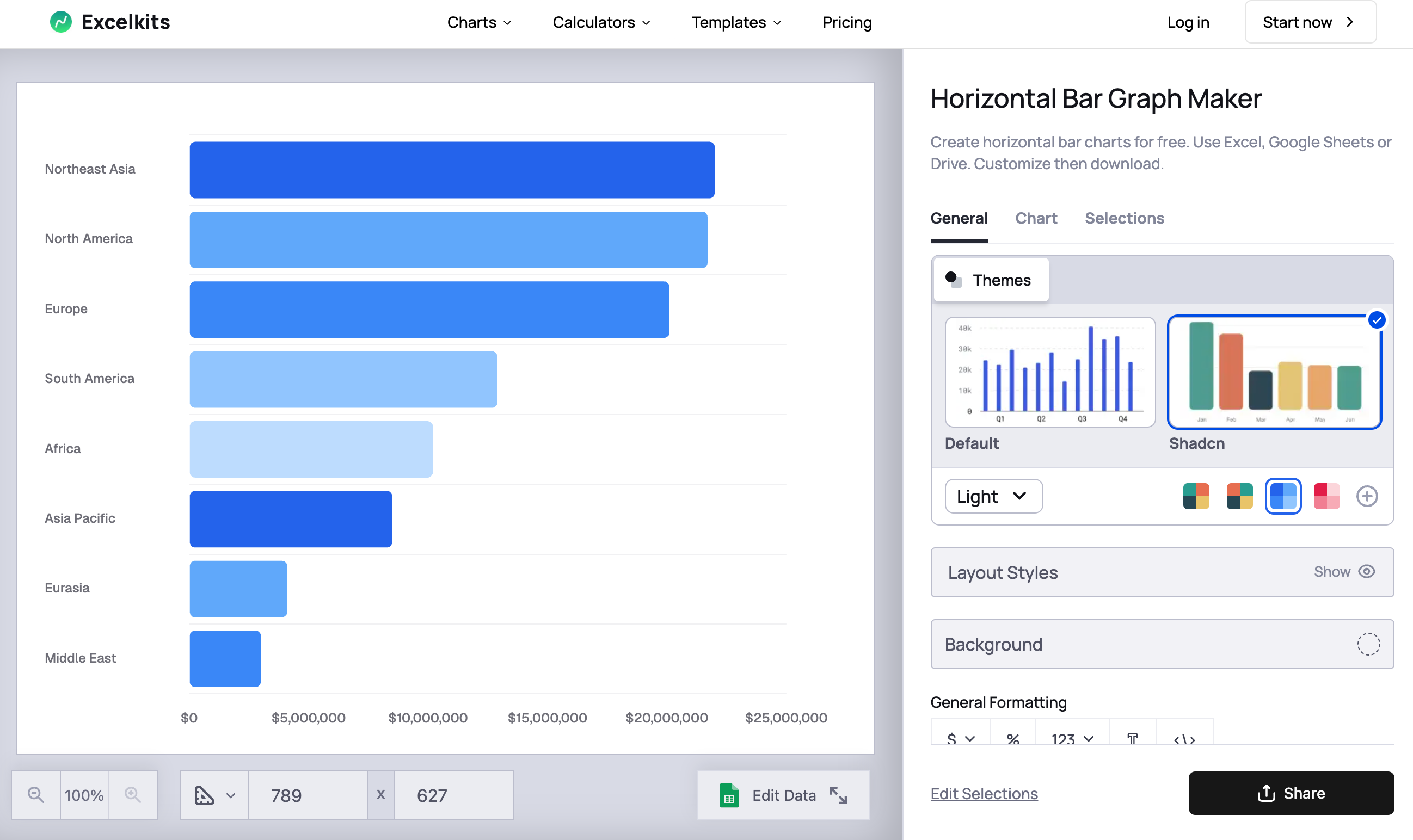Click the Themes palette icon
The image size is (1413, 840).
[953, 280]
